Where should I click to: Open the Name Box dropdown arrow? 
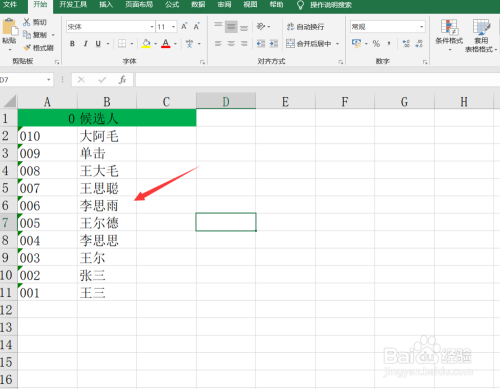tap(49, 80)
